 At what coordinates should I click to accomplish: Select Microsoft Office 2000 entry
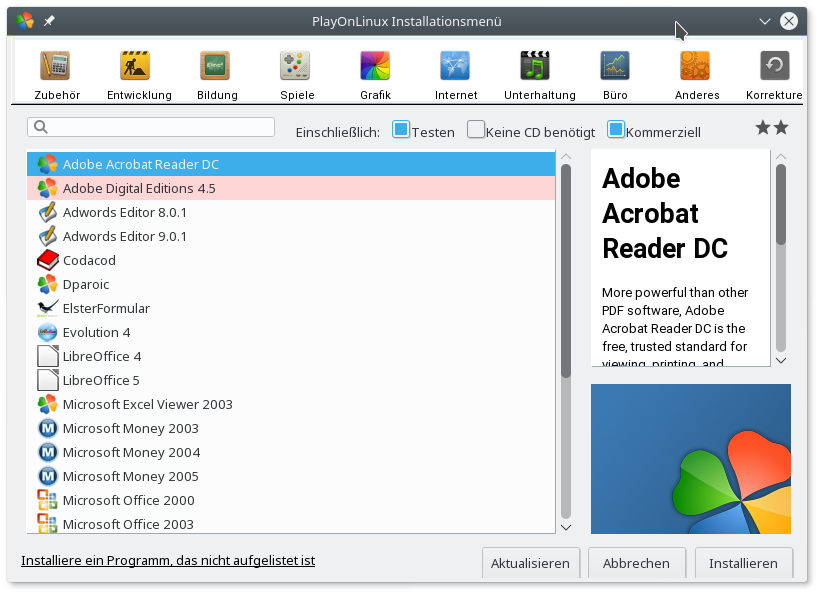[128, 500]
